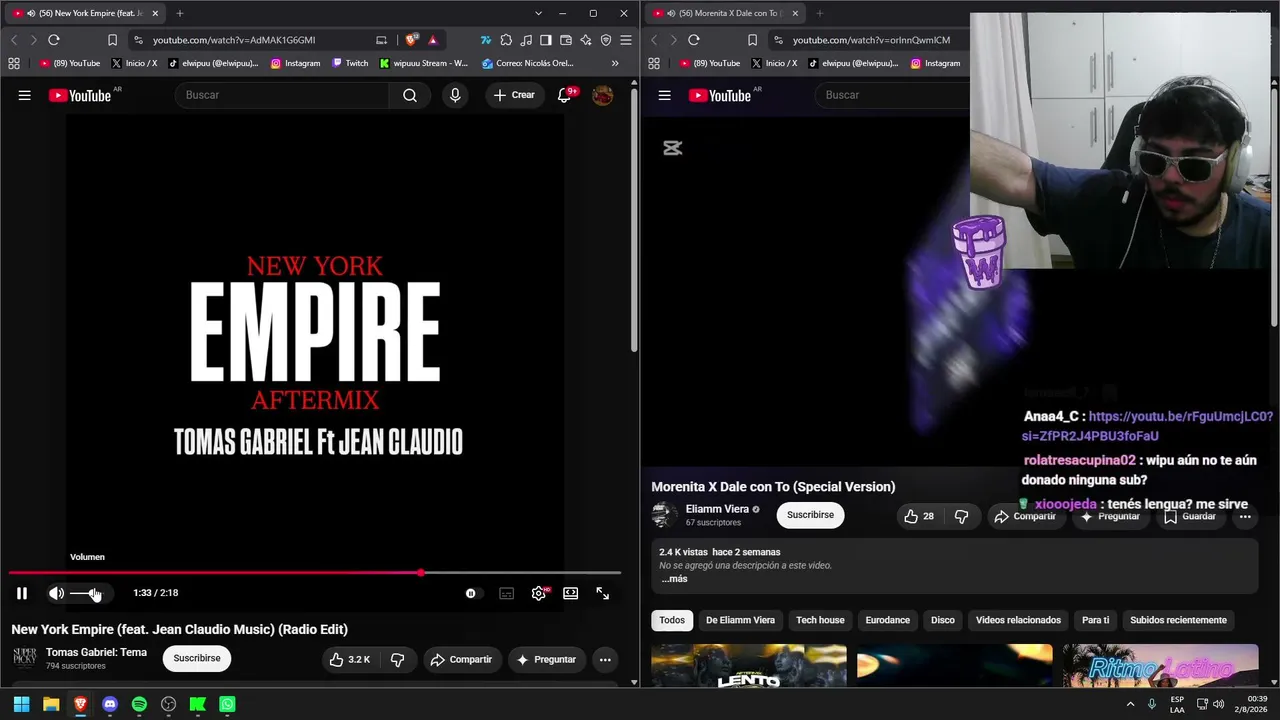Select the Eurodance filter chip
The image size is (1280, 720).
(x=888, y=620)
